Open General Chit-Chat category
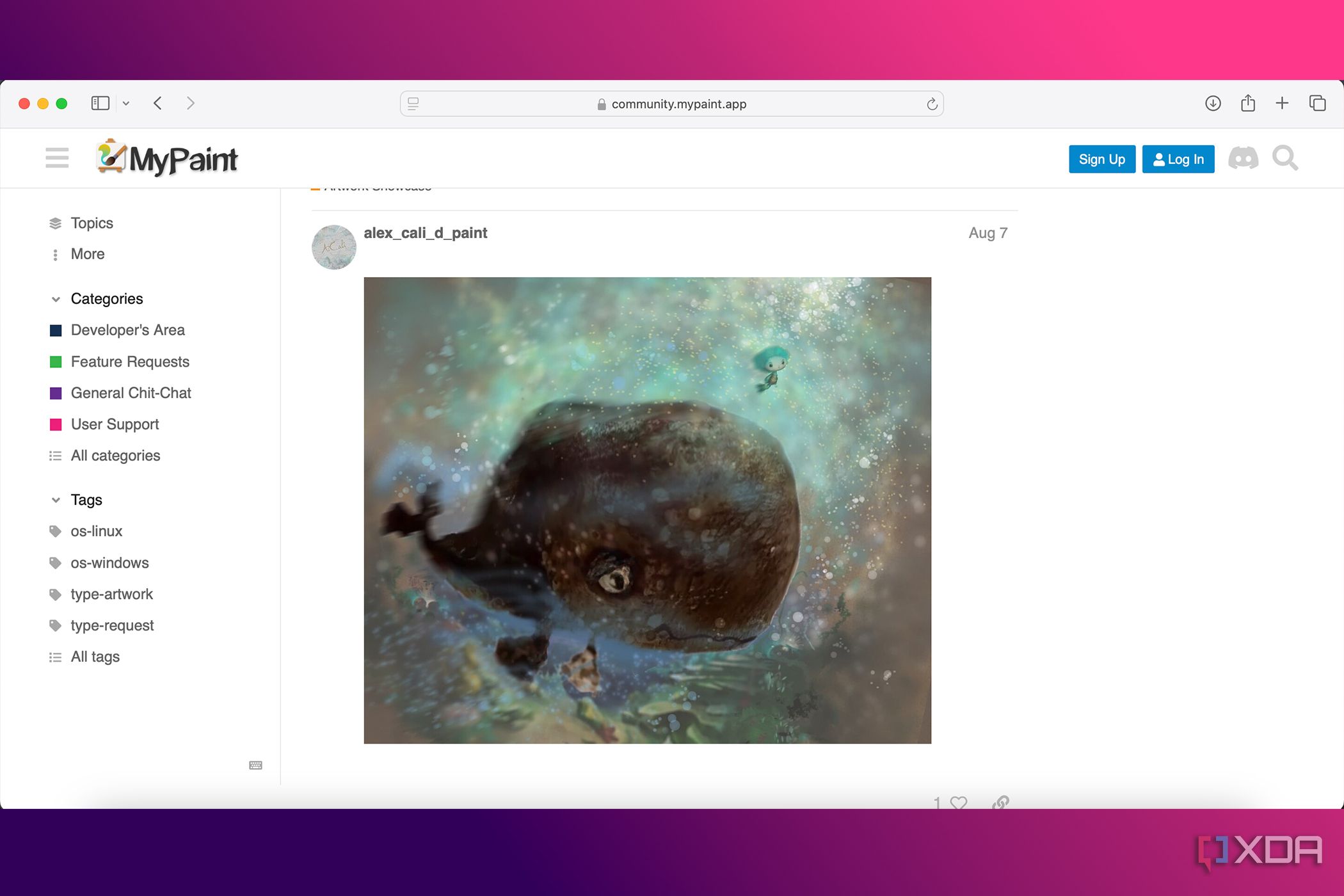Viewport: 1344px width, 896px height. 120,393
